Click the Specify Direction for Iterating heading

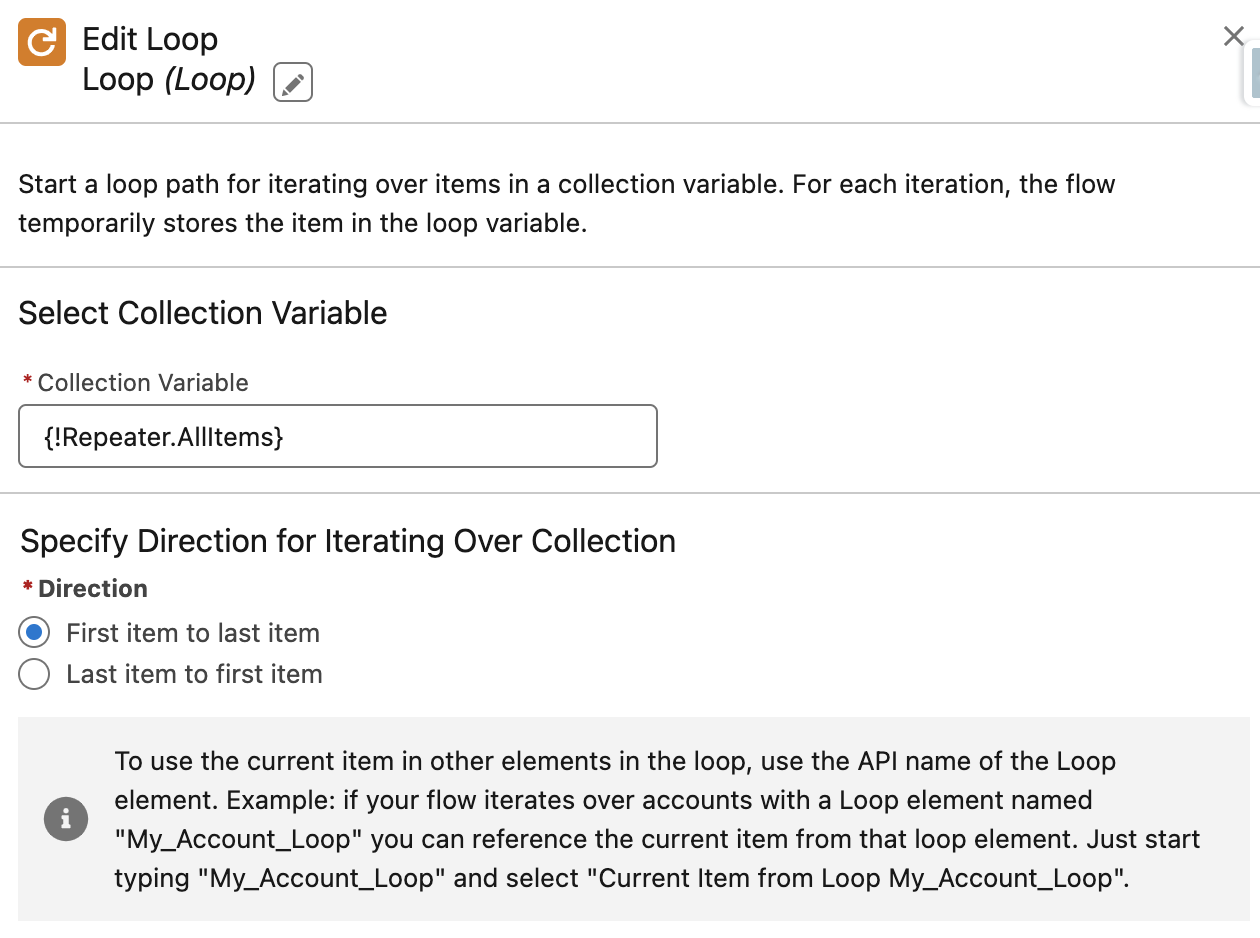tap(347, 541)
